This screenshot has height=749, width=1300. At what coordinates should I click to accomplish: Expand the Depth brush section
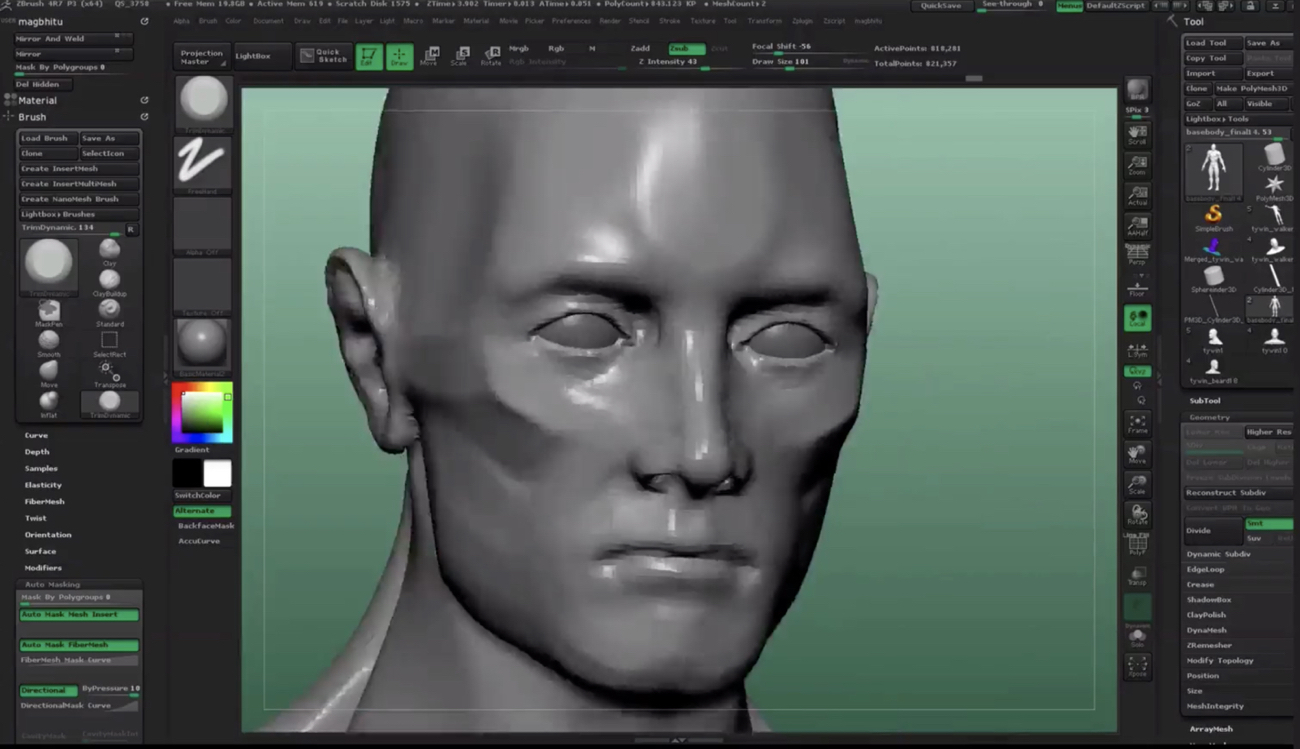[37, 452]
